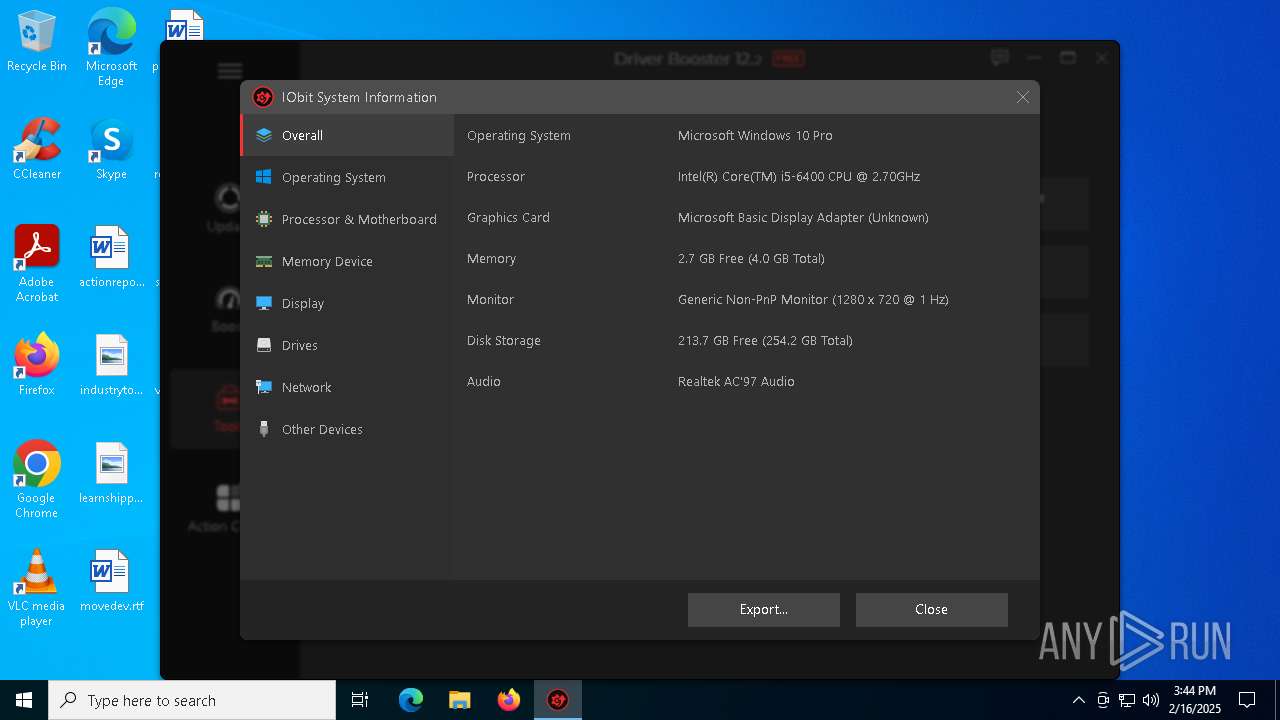Open the Other Devices section
The image size is (1280, 720).
347,429
